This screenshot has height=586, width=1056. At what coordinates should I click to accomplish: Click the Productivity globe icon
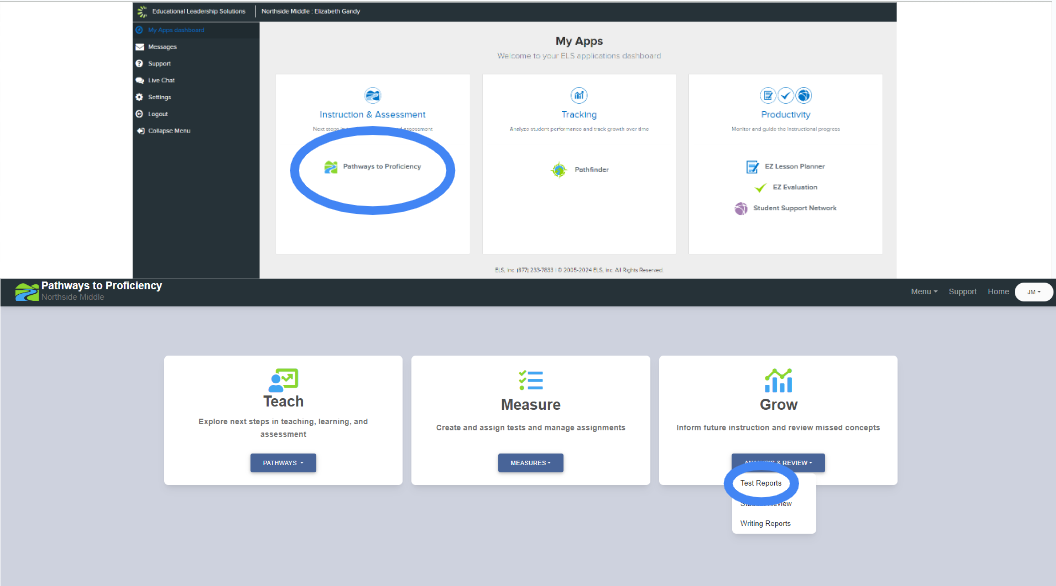click(803, 95)
